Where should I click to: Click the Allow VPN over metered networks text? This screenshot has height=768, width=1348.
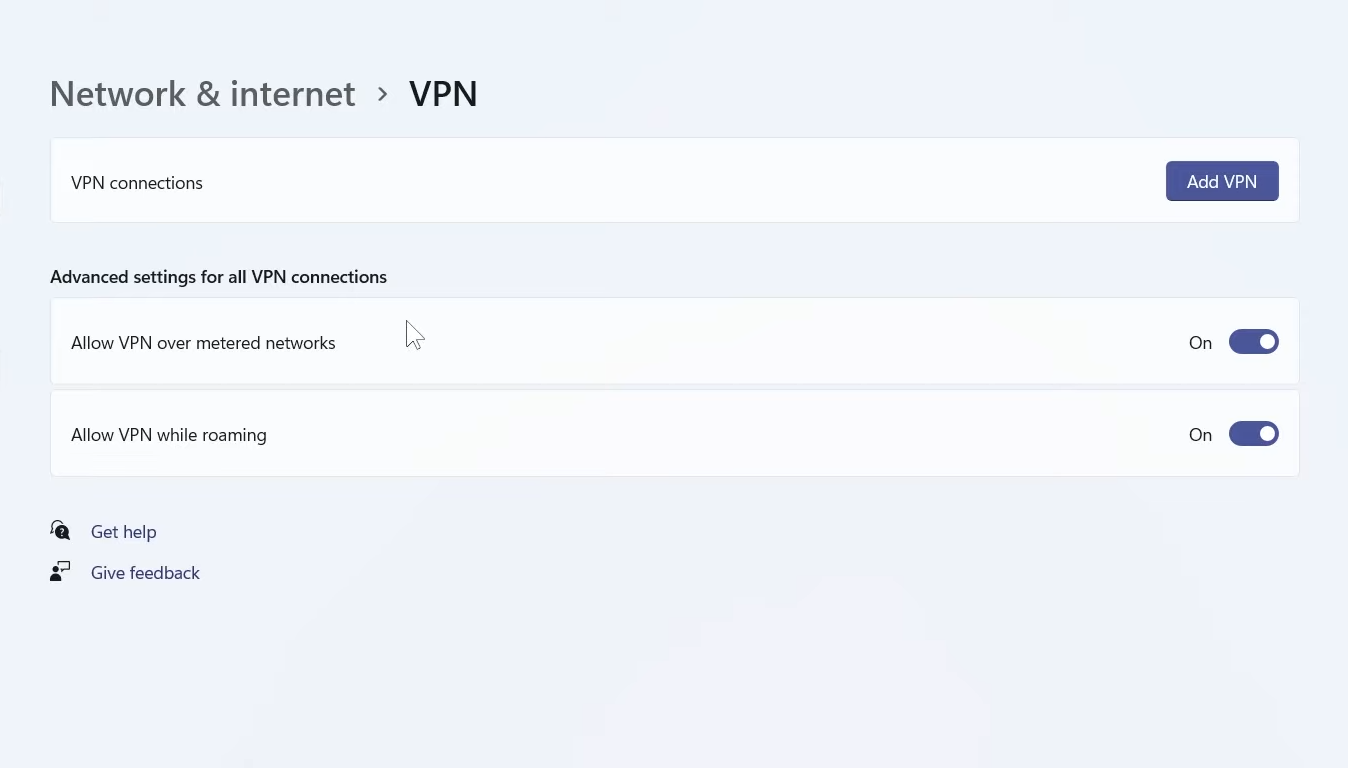(203, 343)
